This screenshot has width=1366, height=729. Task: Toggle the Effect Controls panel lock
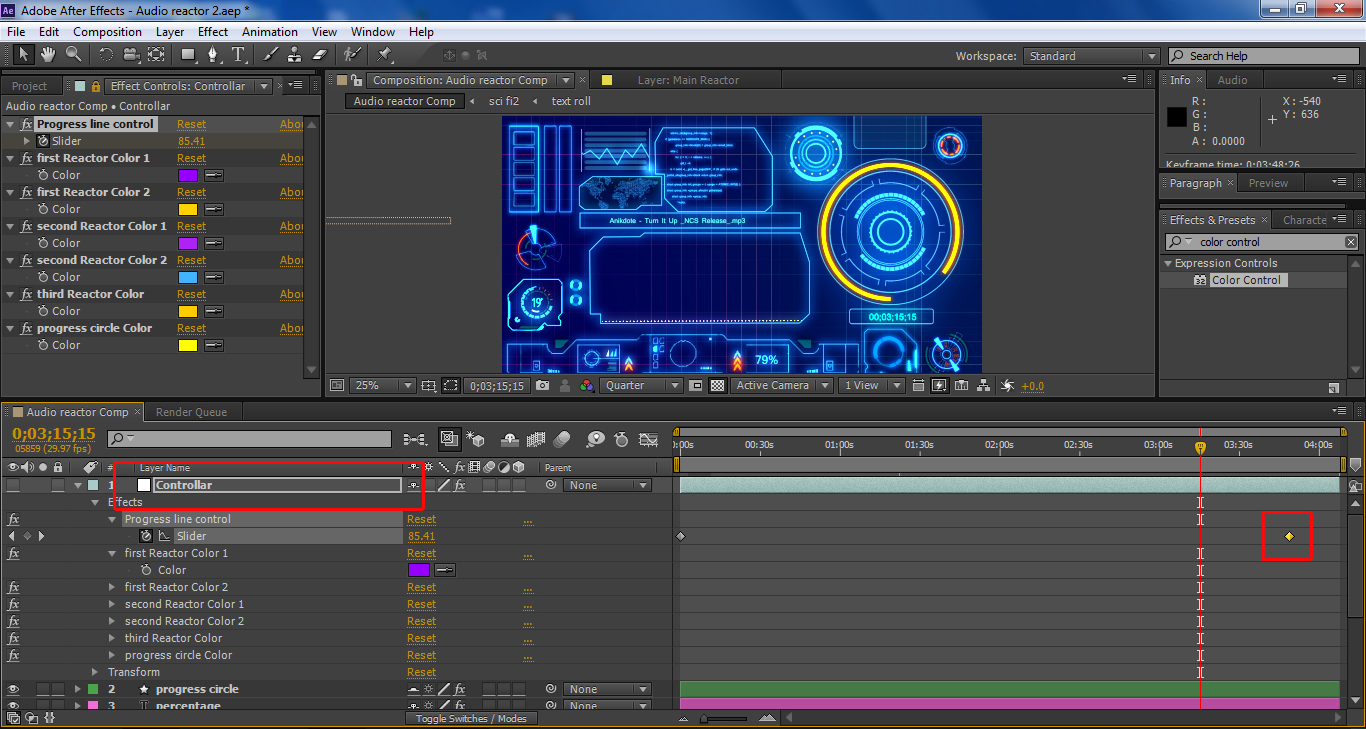96,86
